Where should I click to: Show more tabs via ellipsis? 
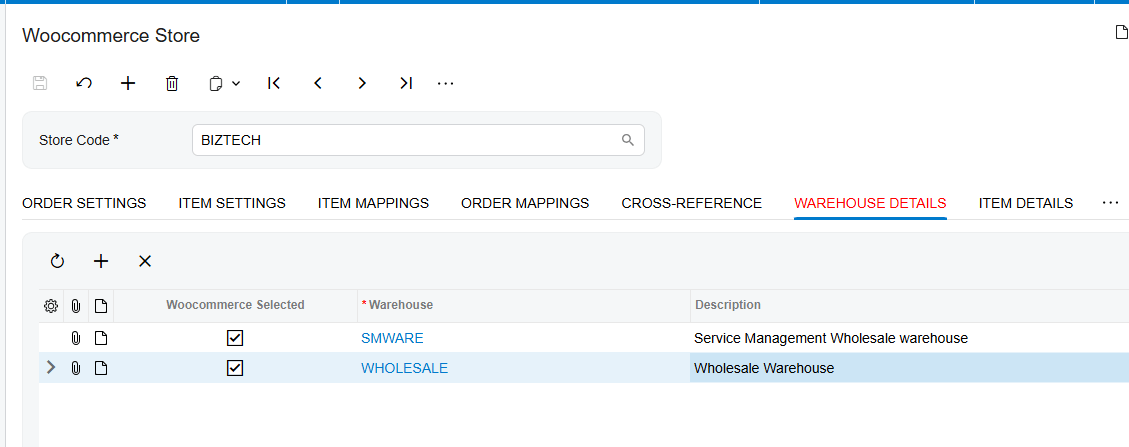(x=1110, y=203)
